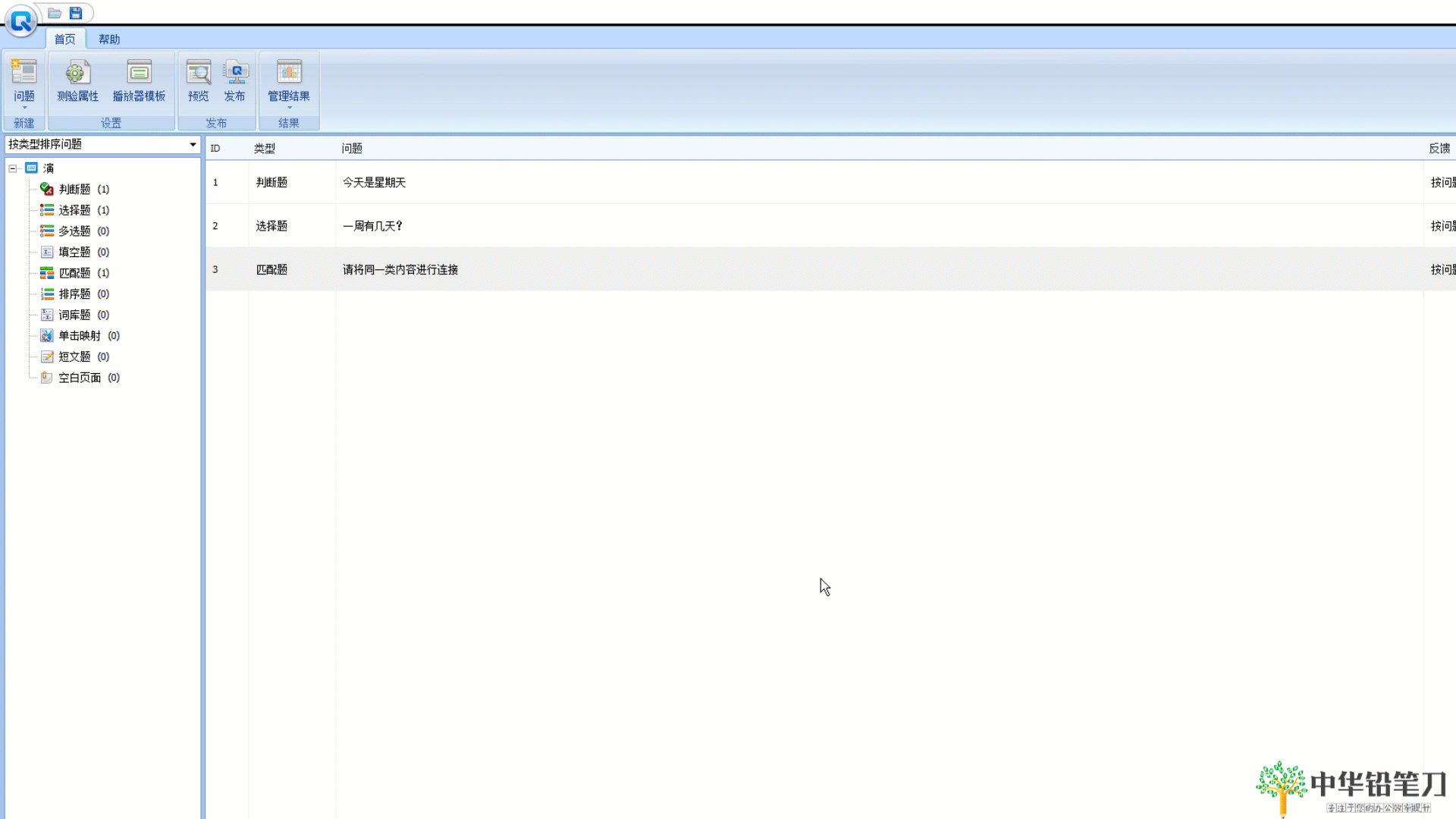Select 单击映射 in the tree list
The image size is (1456, 819).
[80, 336]
